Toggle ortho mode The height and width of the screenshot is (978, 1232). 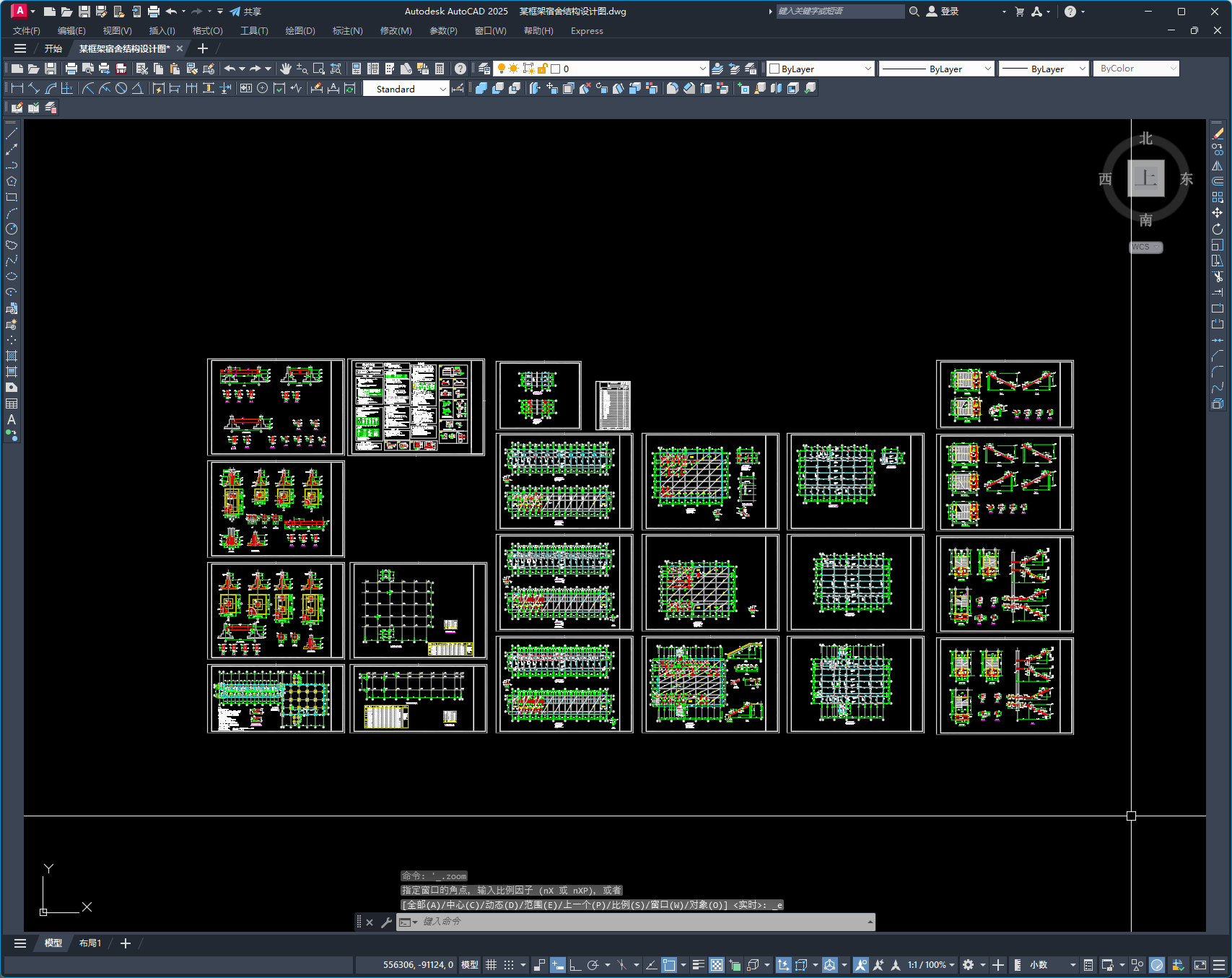tap(575, 965)
